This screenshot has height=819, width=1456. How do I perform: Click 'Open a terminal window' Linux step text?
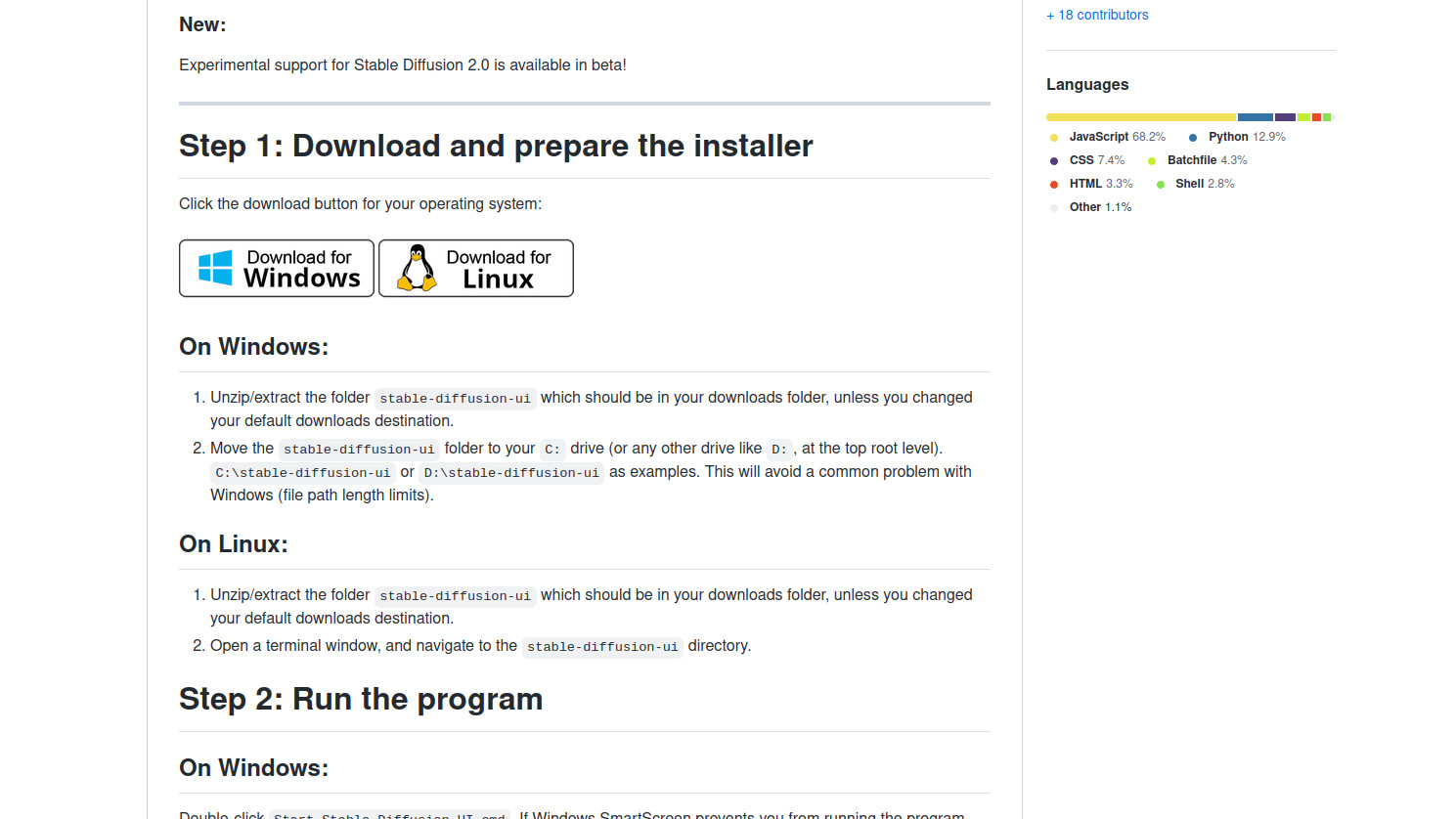(x=480, y=645)
